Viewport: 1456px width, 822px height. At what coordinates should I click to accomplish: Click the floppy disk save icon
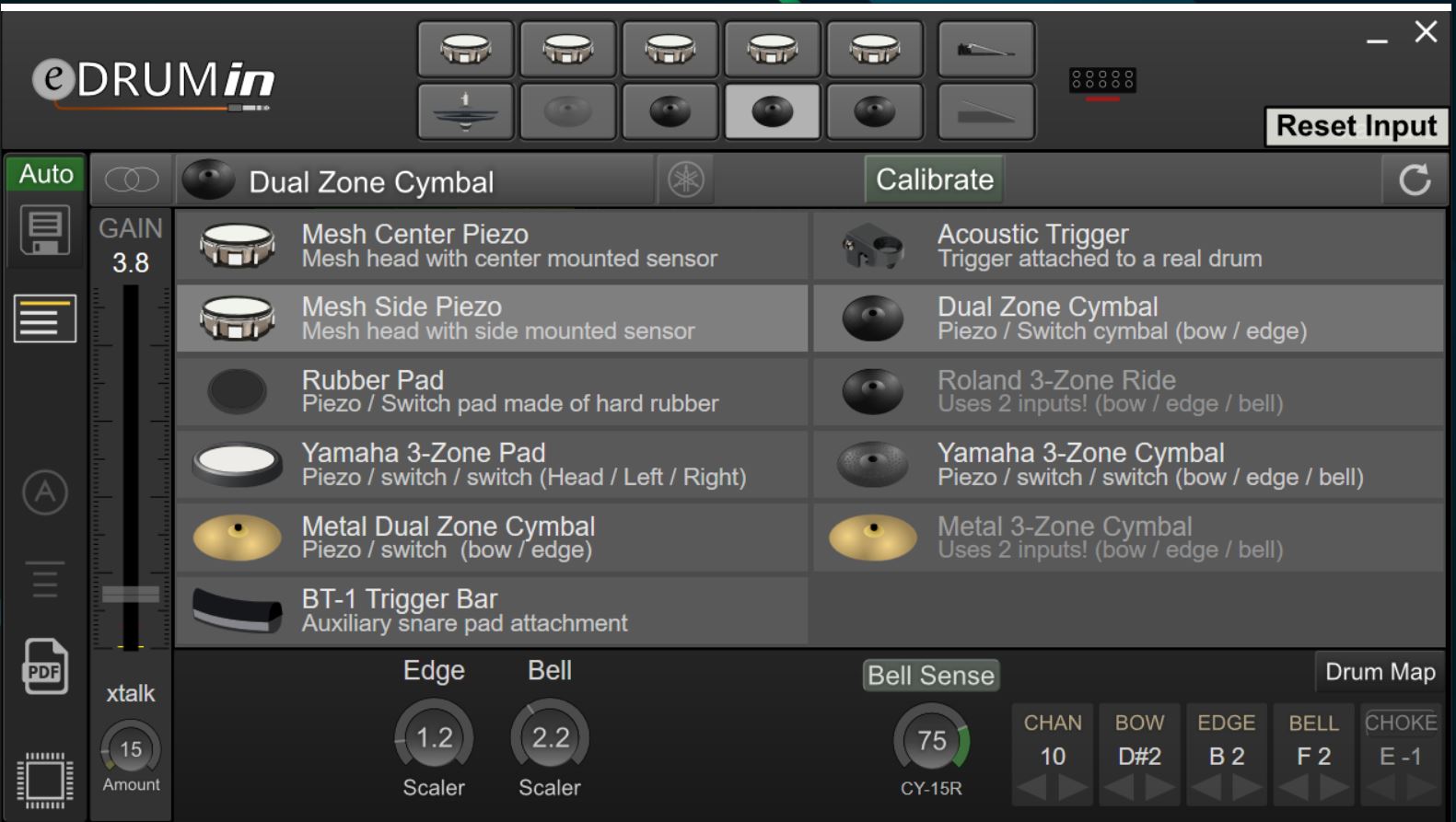coord(45,230)
